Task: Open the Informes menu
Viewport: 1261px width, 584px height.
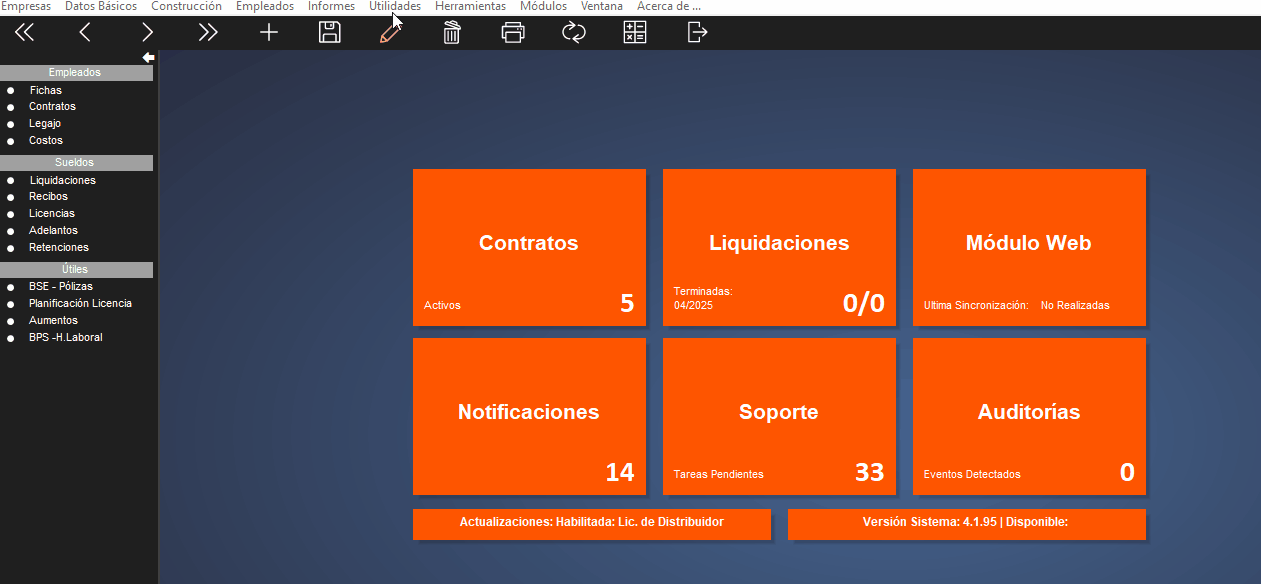Action: (x=331, y=6)
